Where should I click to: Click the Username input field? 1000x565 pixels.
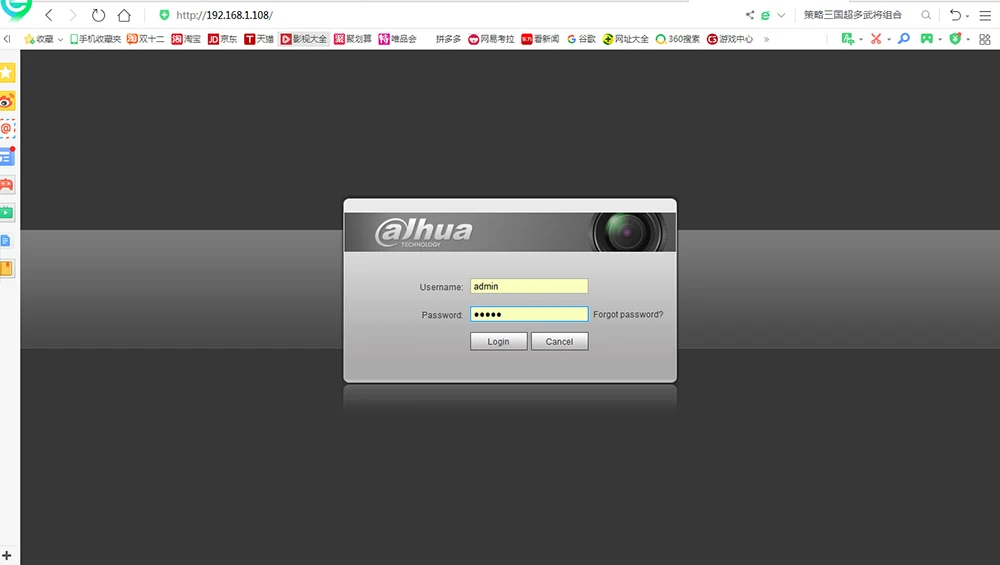click(529, 286)
